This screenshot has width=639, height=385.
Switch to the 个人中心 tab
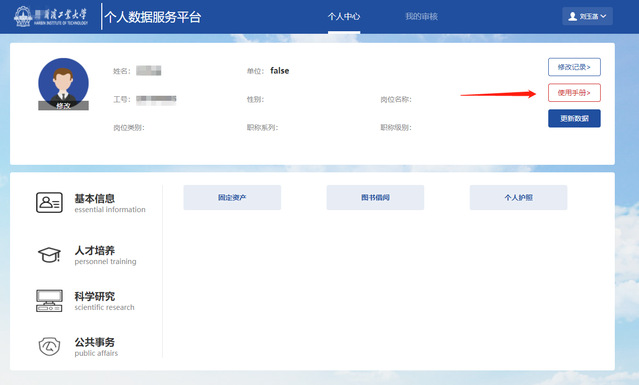[x=344, y=16]
